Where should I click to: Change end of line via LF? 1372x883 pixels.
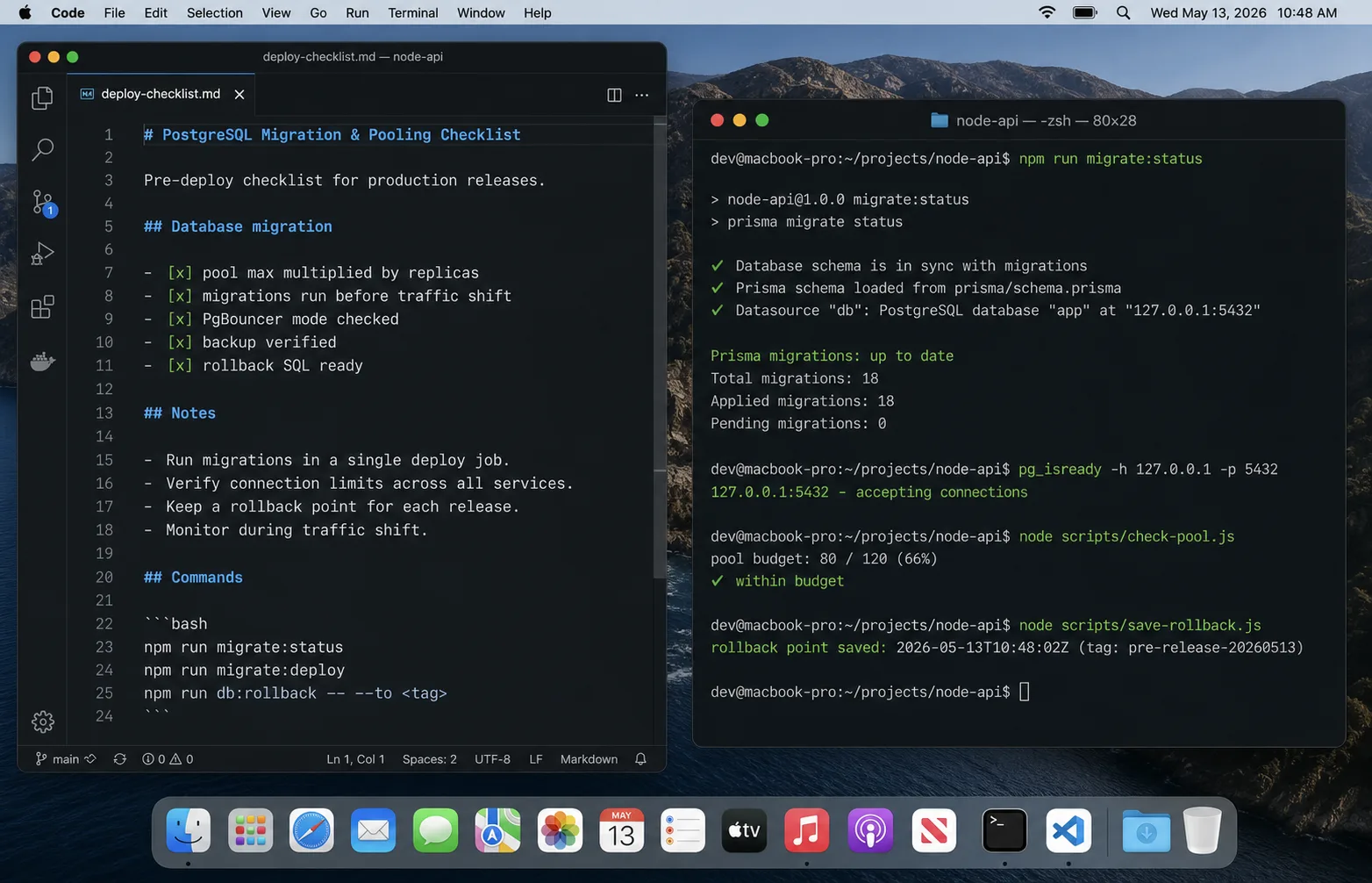[x=536, y=759]
